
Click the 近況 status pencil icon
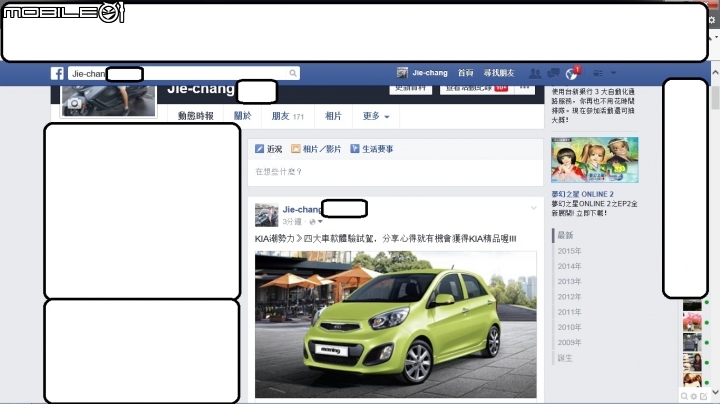pyautogui.click(x=259, y=149)
